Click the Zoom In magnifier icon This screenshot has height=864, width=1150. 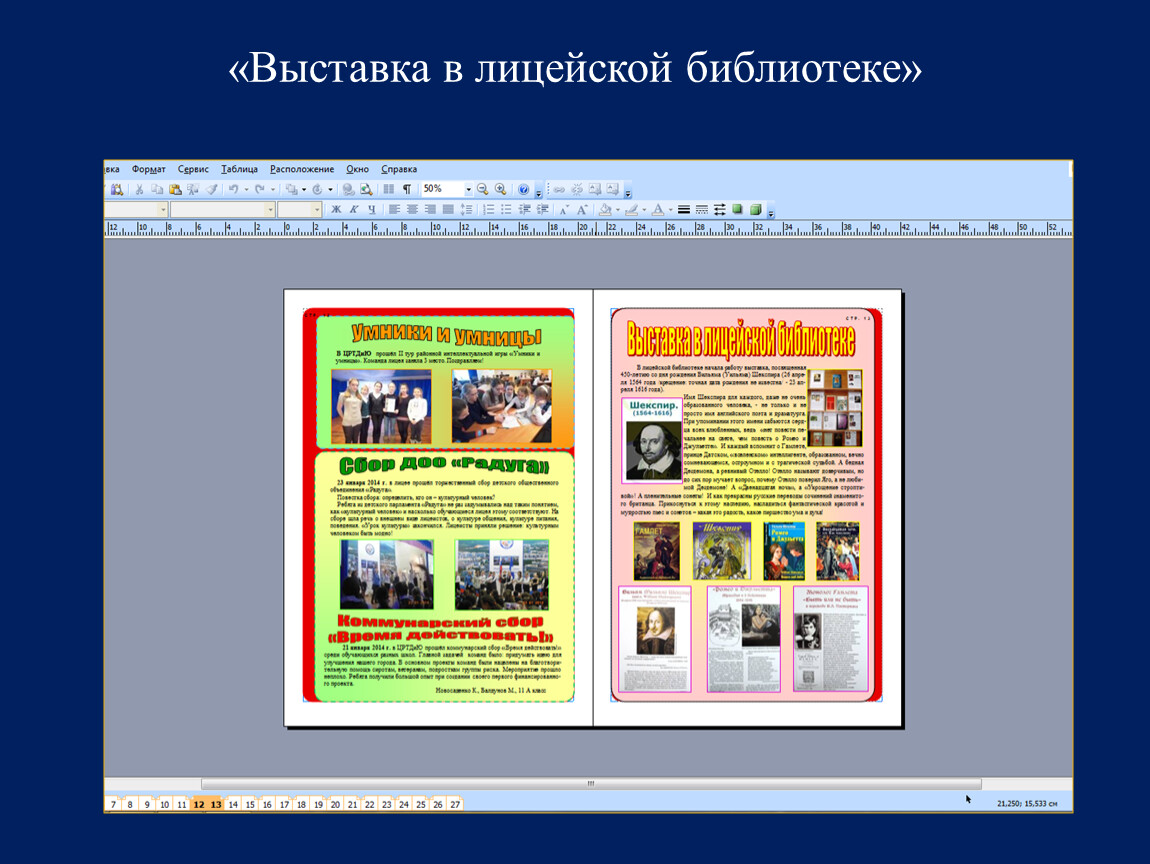point(500,189)
